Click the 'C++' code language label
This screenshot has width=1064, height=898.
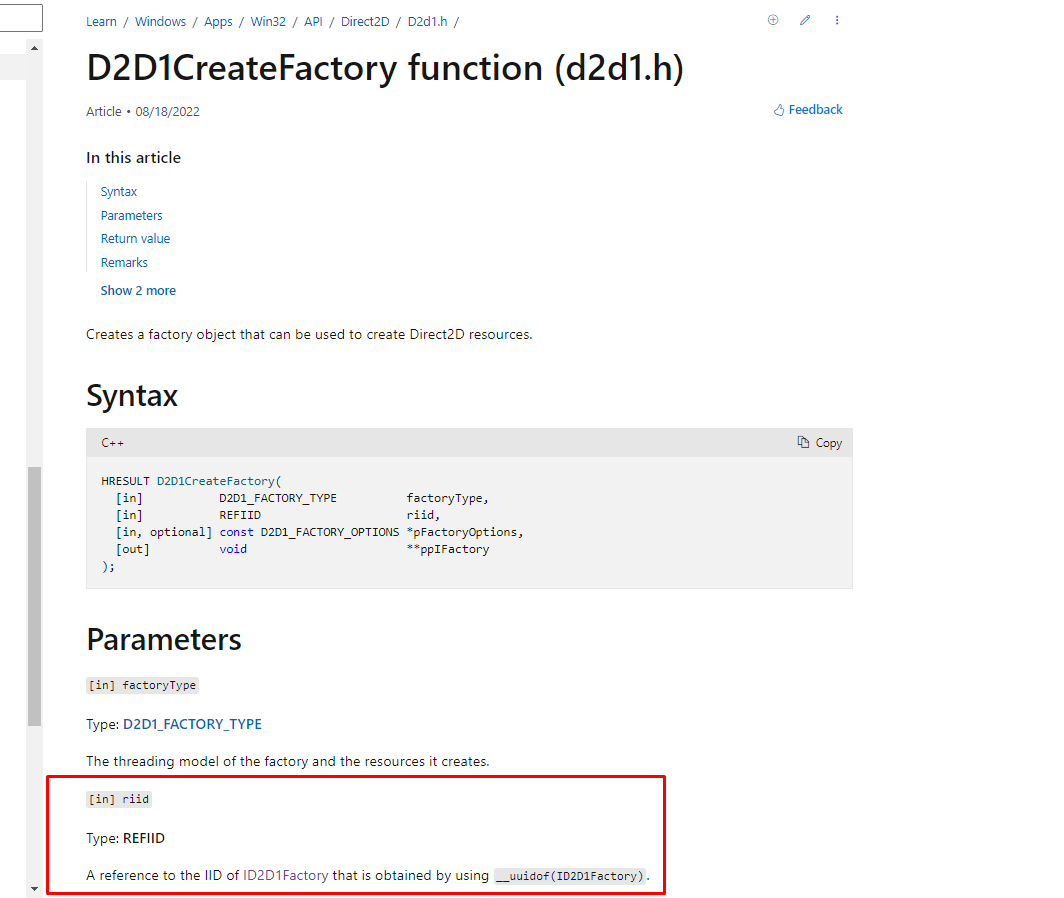[x=113, y=443]
